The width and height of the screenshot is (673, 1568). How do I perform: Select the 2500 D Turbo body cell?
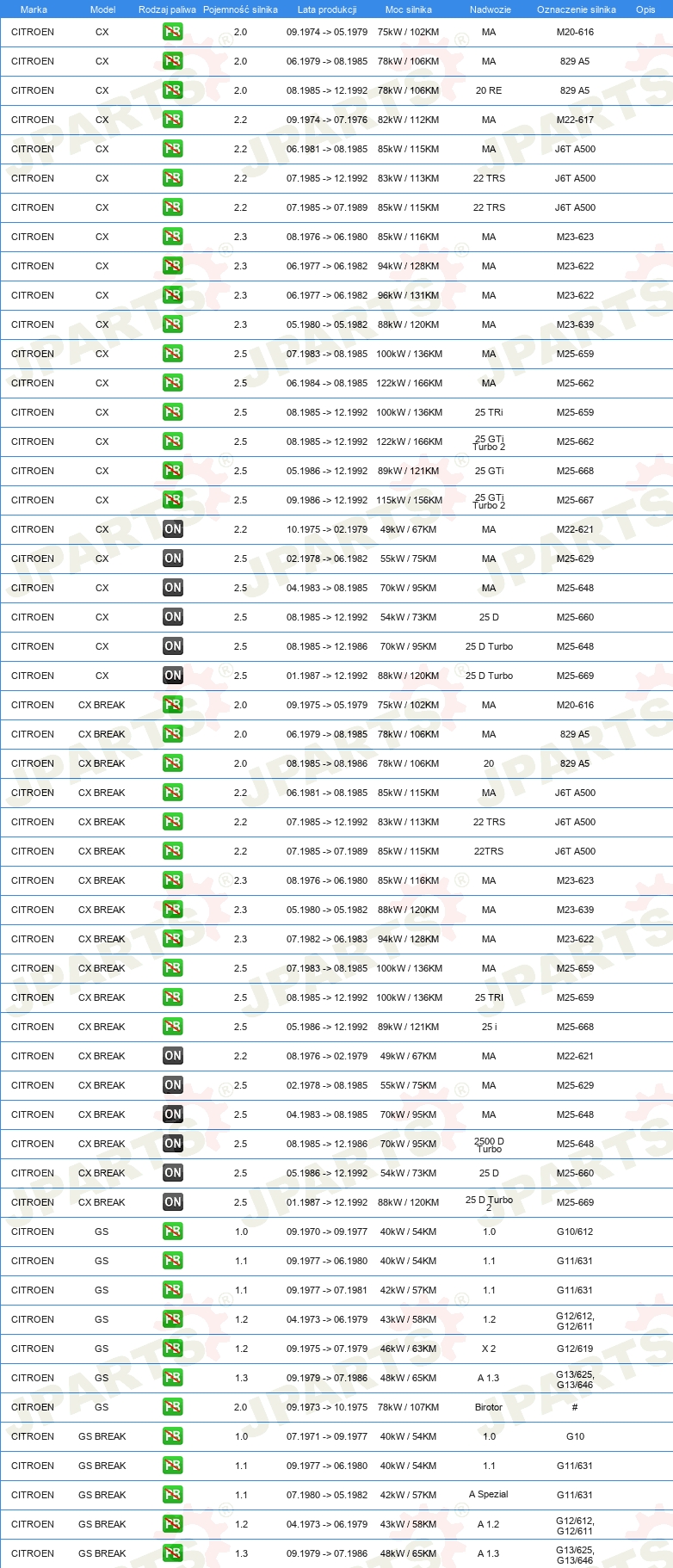(x=489, y=1145)
